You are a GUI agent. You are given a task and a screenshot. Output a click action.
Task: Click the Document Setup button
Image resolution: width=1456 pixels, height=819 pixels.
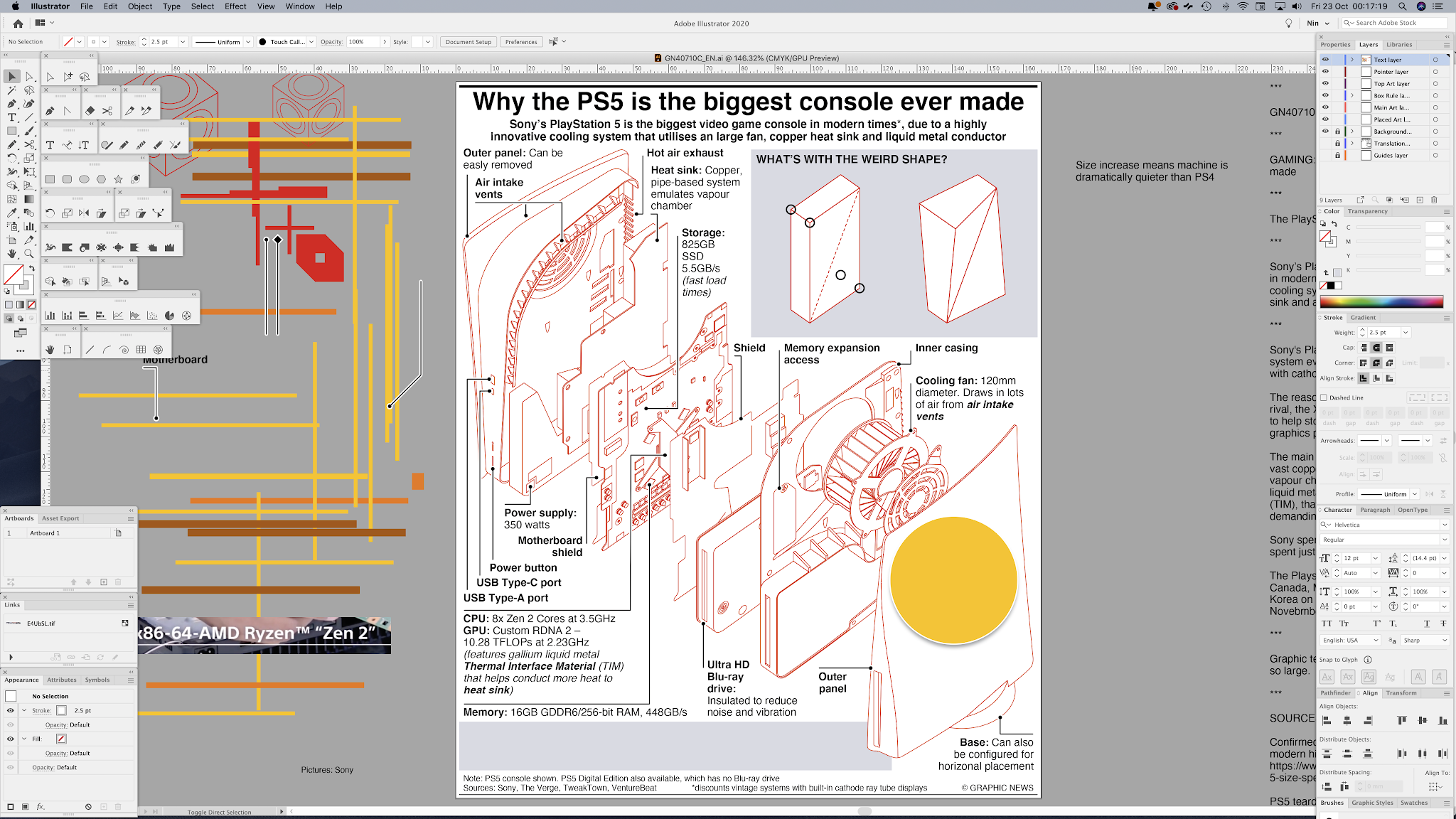point(469,42)
